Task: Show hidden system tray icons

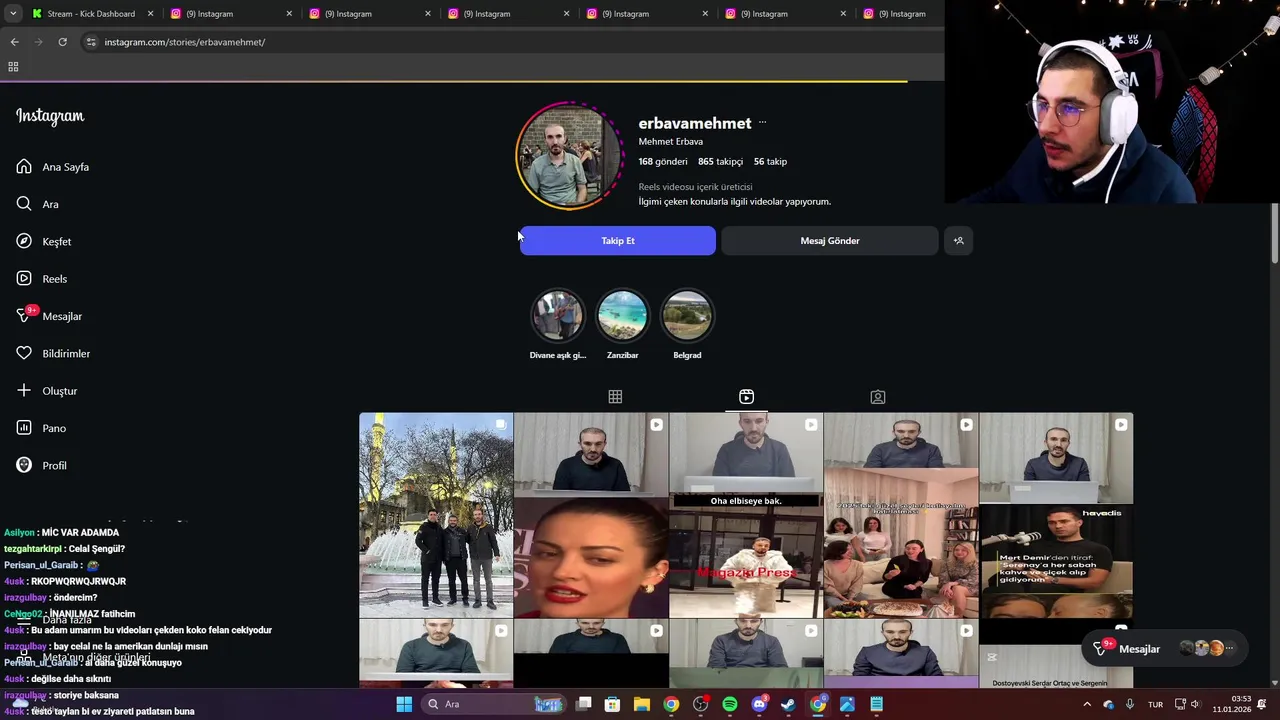Action: point(1087,704)
